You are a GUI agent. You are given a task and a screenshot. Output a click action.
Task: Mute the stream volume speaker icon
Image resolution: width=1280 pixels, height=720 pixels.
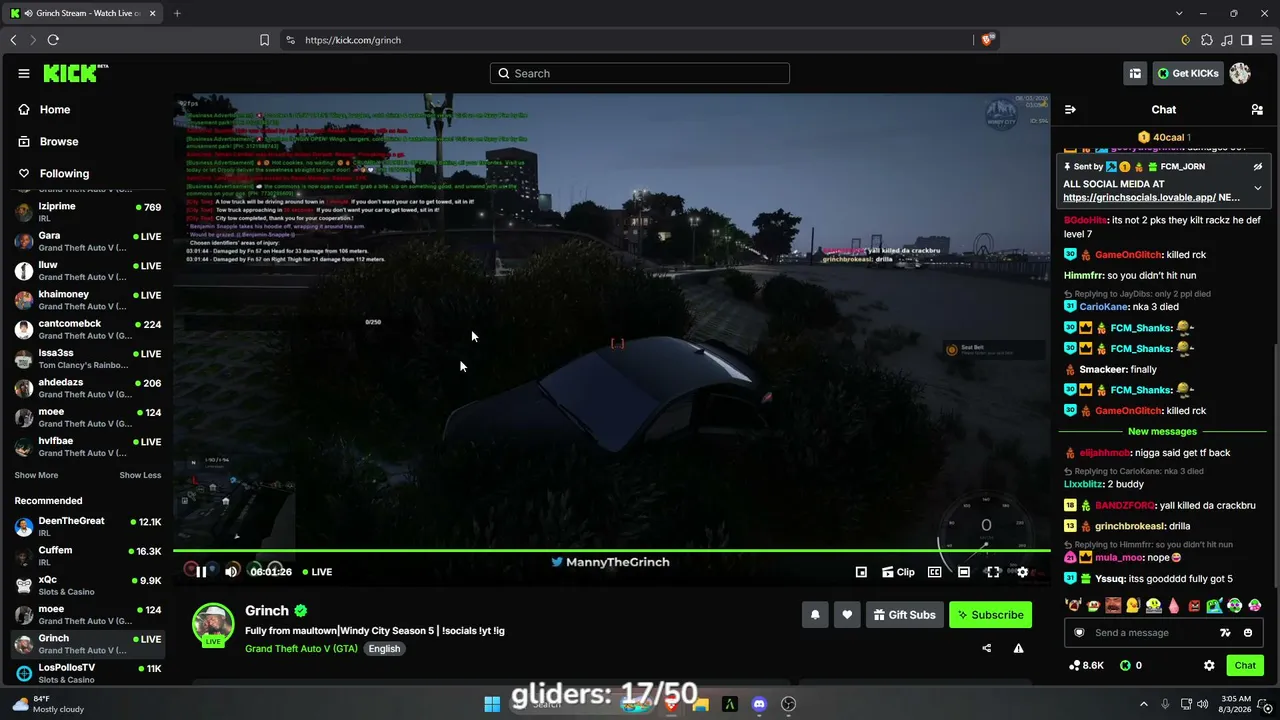pyautogui.click(x=231, y=572)
